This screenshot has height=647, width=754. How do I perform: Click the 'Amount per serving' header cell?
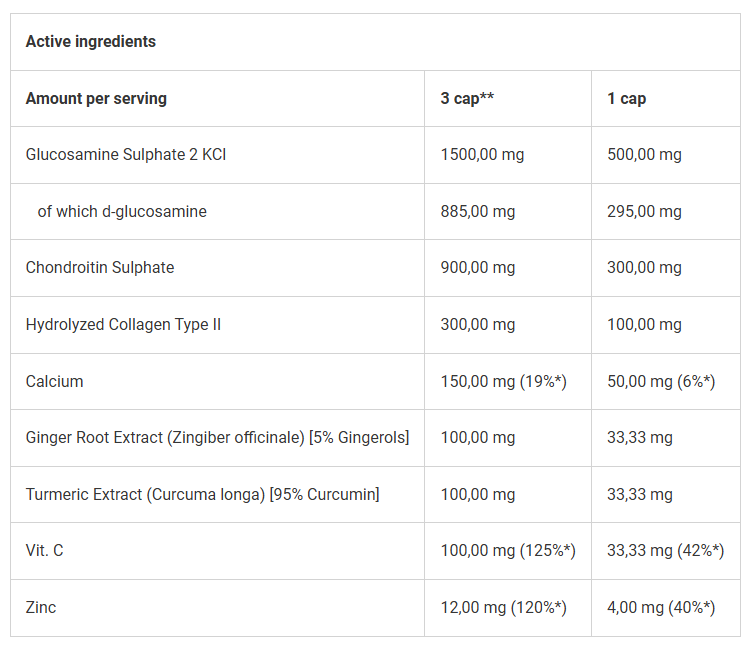[x=96, y=98]
